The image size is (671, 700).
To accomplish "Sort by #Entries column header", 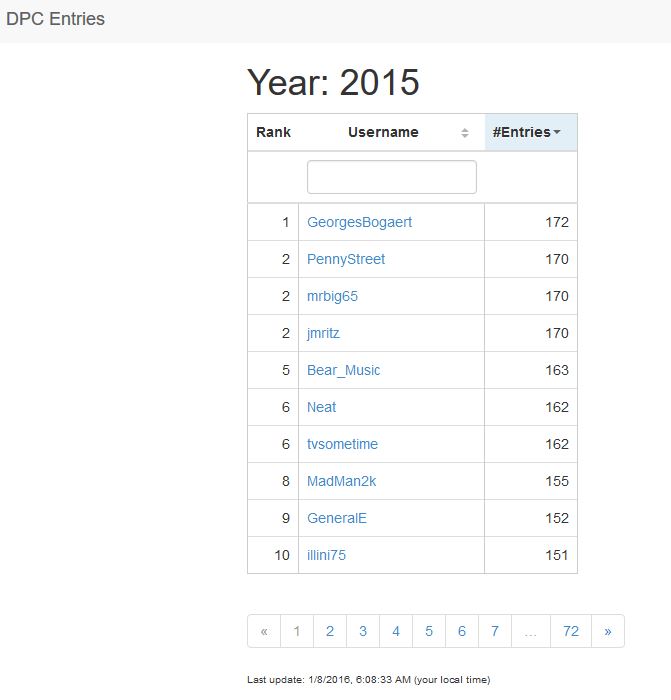I will (531, 132).
